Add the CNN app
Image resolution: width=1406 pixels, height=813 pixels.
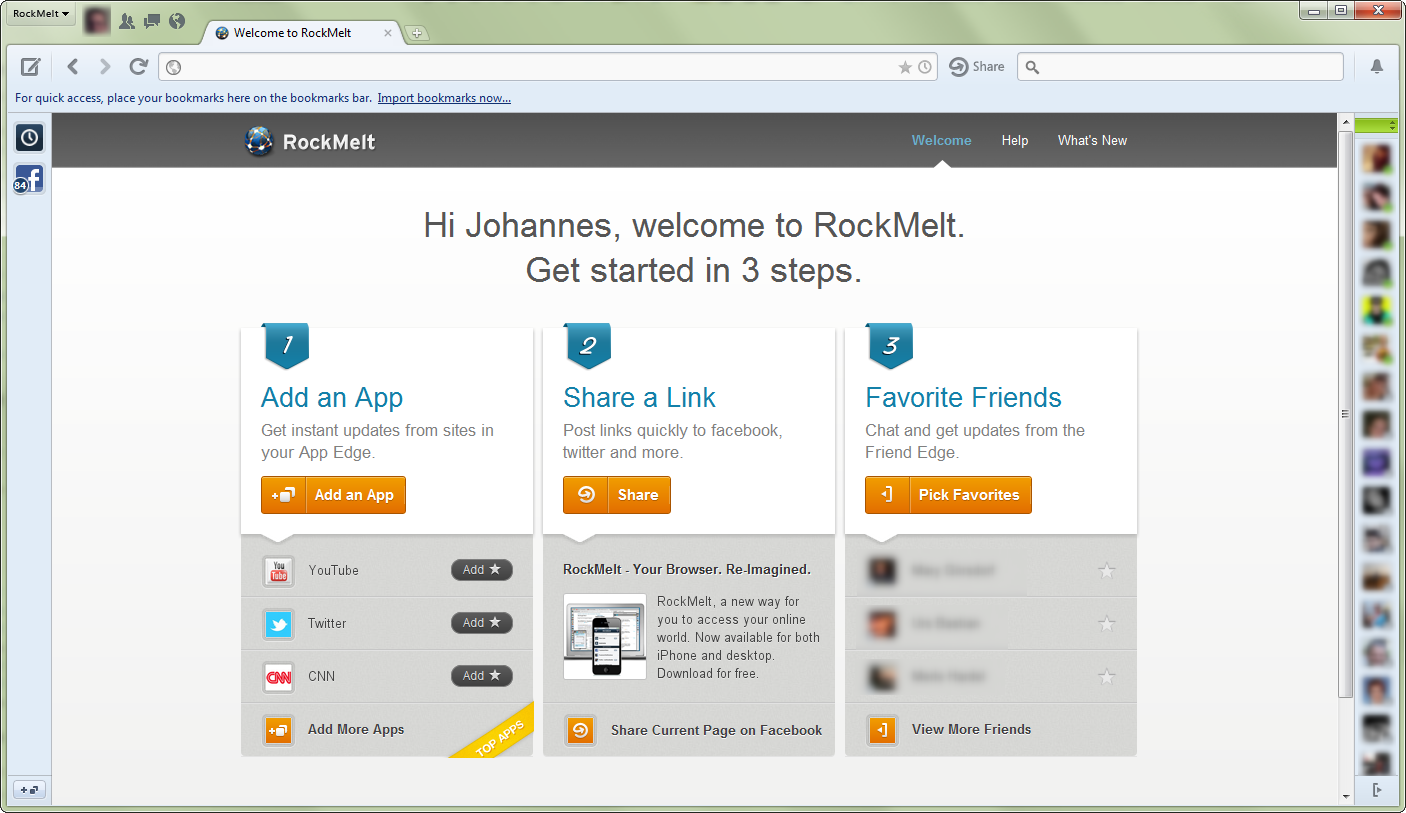[x=482, y=676]
